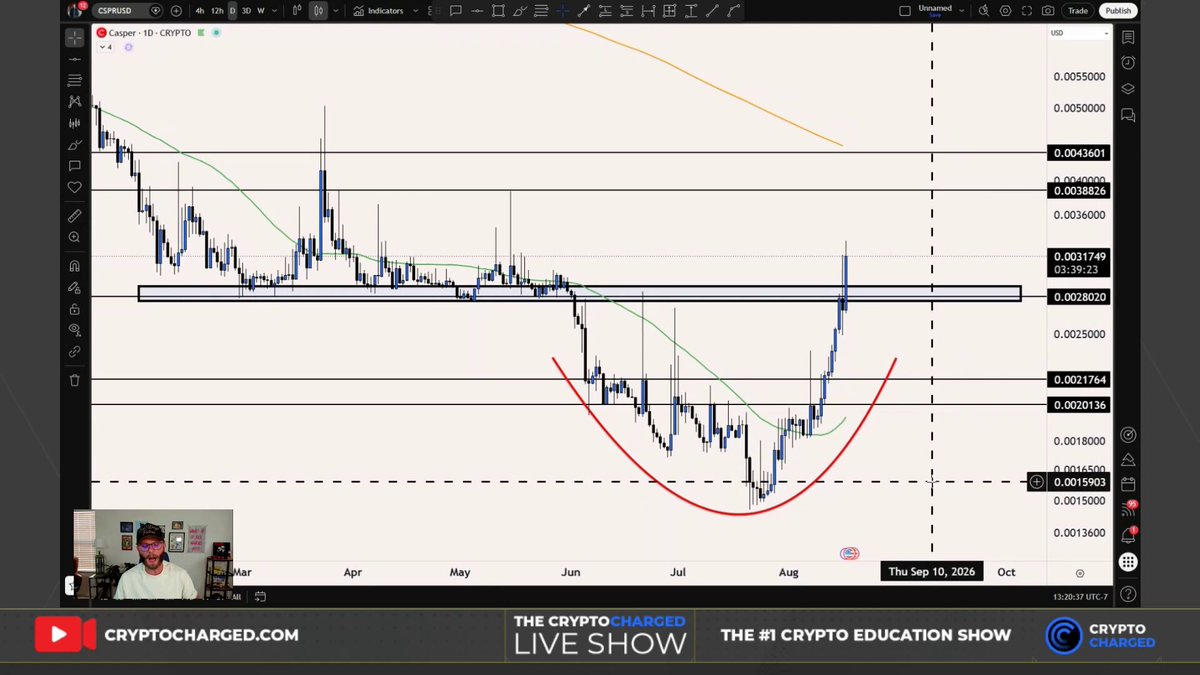The height and width of the screenshot is (675, 1200).
Task: Click the 0.0028020 price label on axis
Action: 1079,297
